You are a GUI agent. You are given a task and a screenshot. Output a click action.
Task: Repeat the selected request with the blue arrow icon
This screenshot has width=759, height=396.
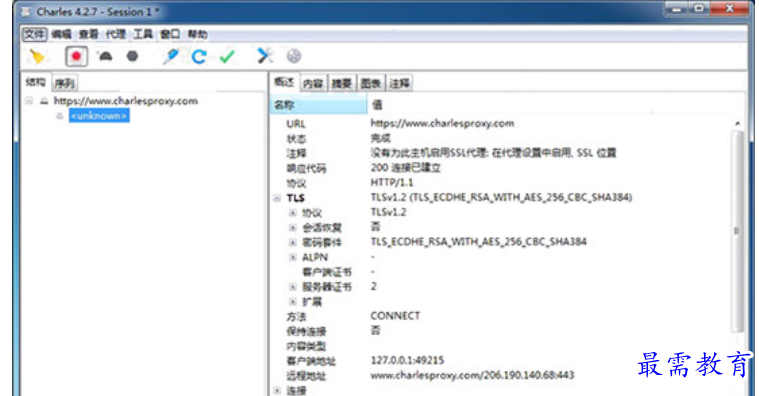click(199, 57)
